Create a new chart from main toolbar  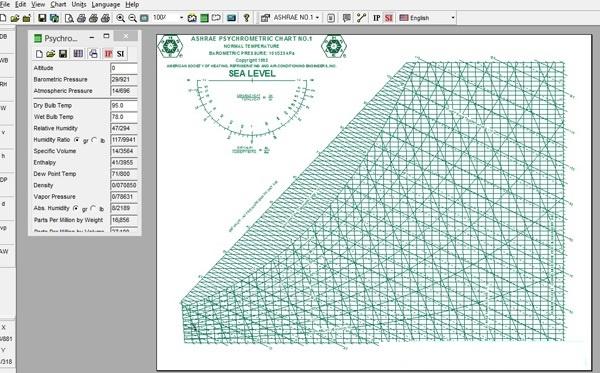pyautogui.click(x=3, y=18)
